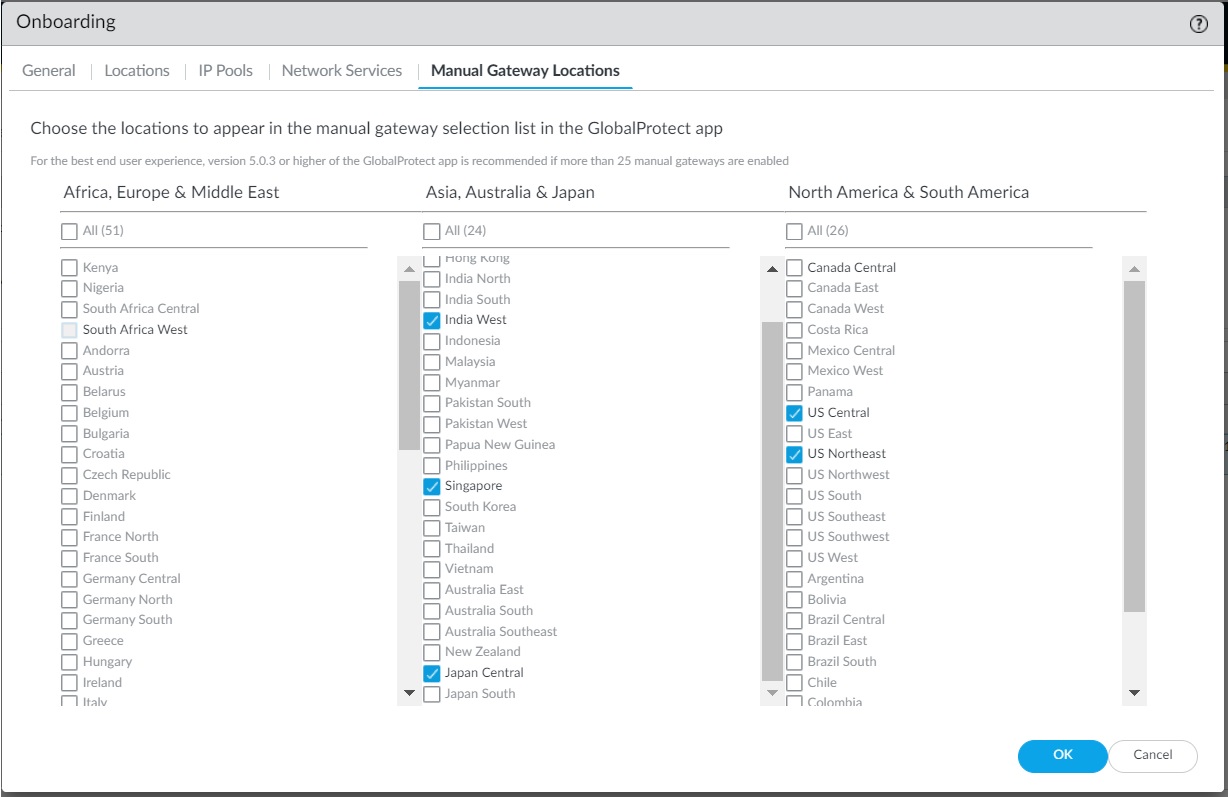Deselect the Japan Central checkbox
Screen dimensions: 1228x797
tap(432, 674)
